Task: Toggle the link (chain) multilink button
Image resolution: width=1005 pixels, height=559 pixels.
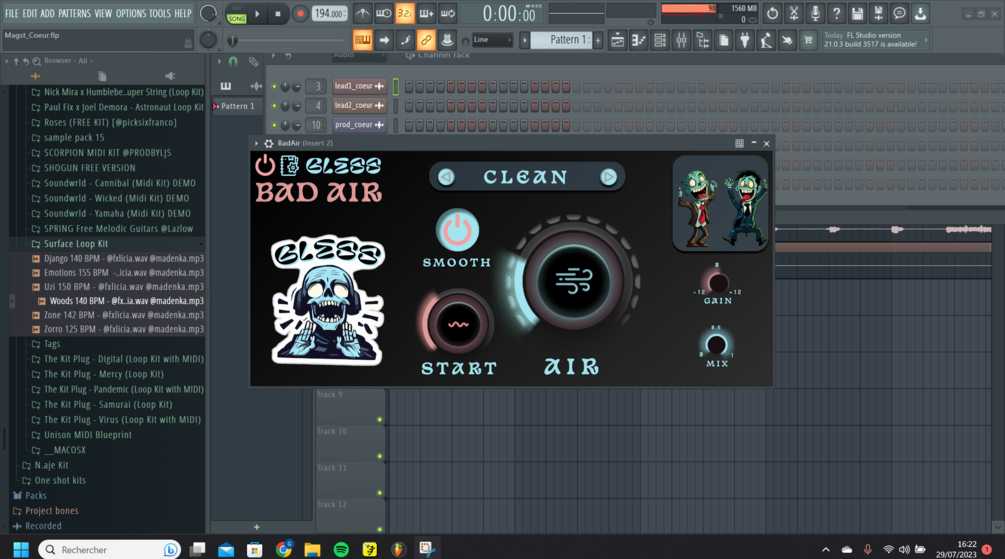Action: [426, 40]
